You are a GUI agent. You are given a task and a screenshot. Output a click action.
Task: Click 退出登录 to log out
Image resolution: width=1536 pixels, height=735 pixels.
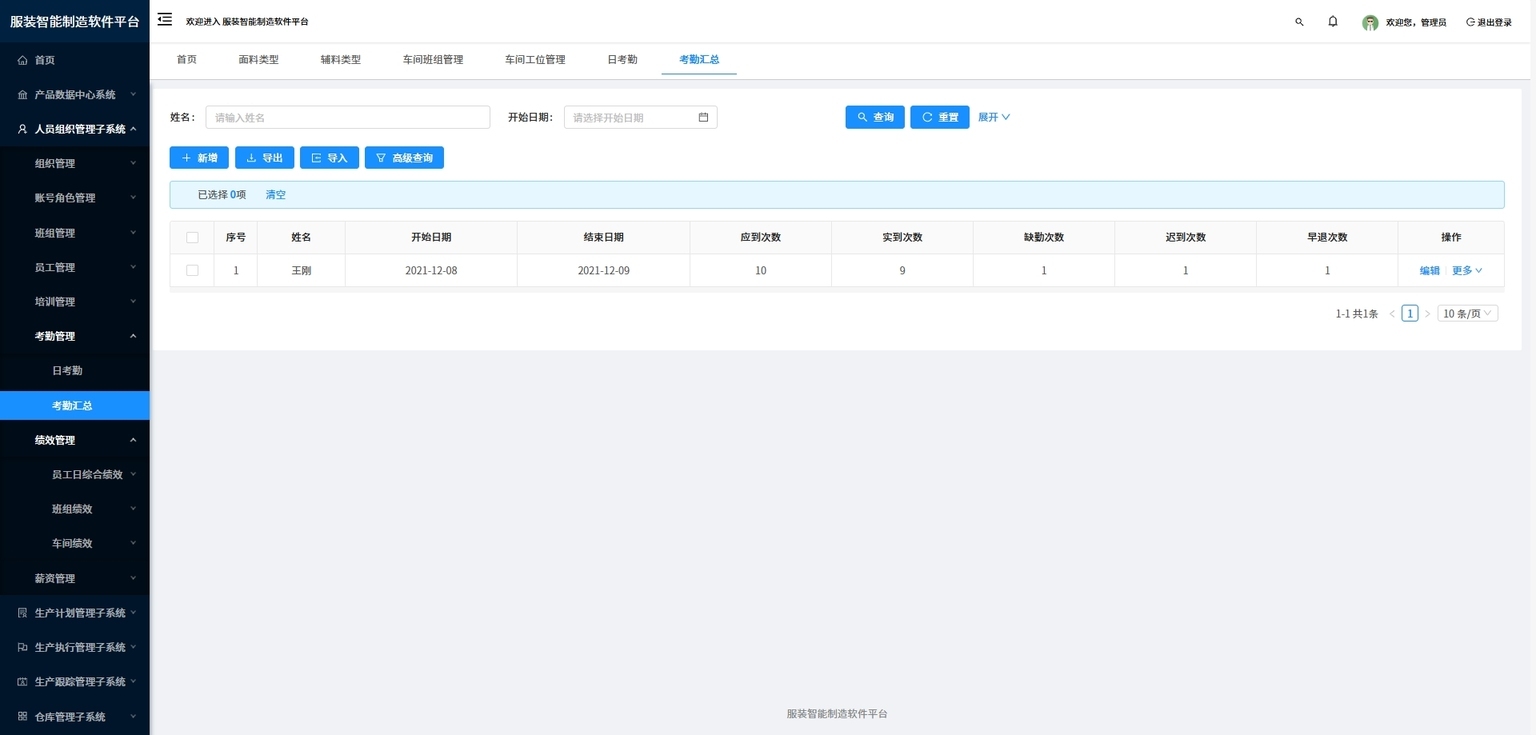click(1489, 22)
